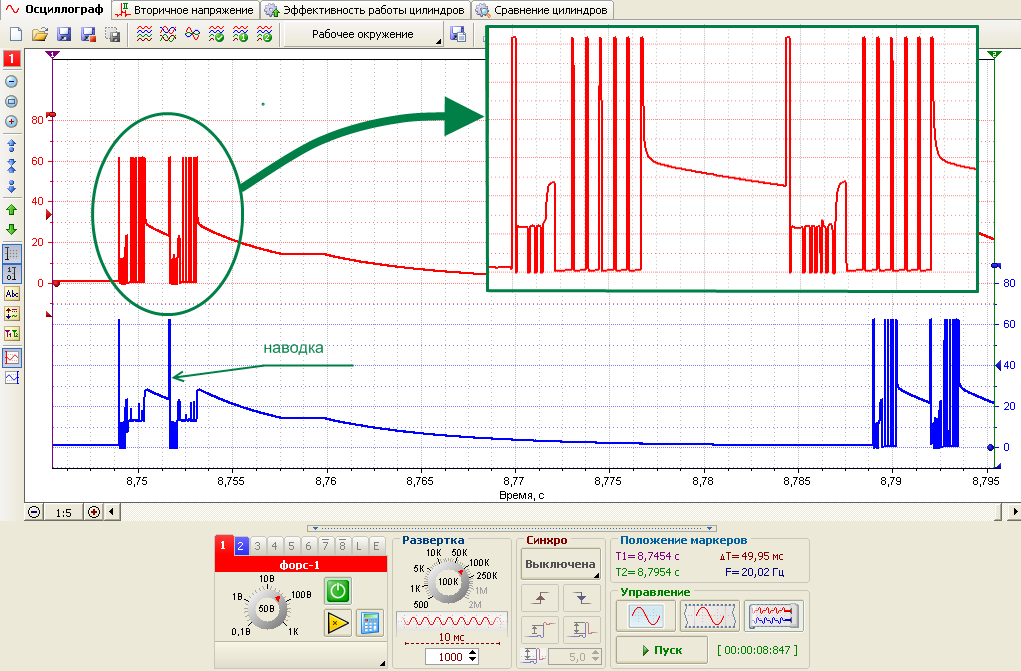Save the workspace with the disk icon beside Рабочее окружение
This screenshot has height=671, width=1021.
458,35
